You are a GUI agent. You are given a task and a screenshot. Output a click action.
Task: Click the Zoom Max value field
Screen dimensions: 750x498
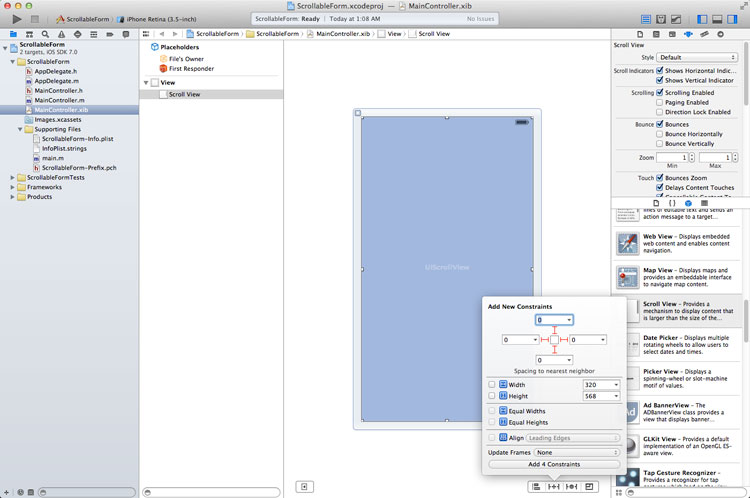716,157
